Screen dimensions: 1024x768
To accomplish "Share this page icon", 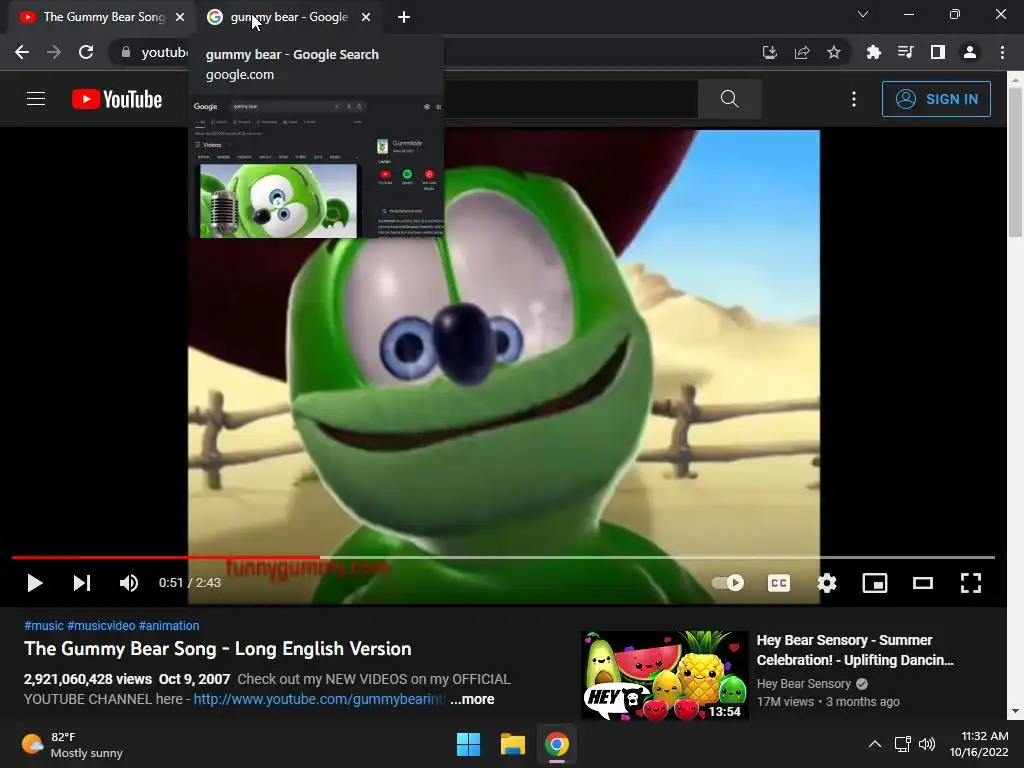I will click(x=802, y=52).
